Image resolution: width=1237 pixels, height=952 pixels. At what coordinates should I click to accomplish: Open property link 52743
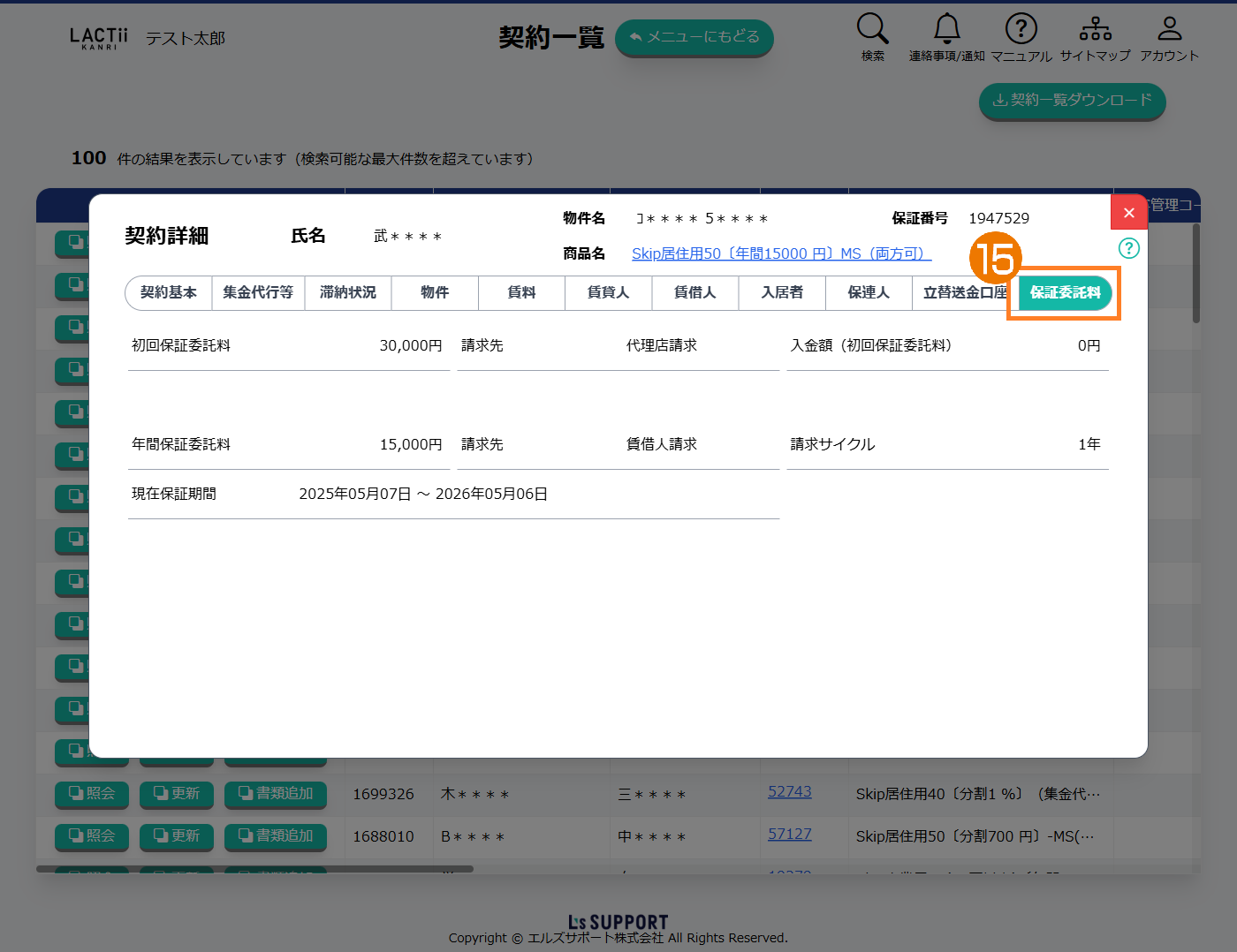789,792
